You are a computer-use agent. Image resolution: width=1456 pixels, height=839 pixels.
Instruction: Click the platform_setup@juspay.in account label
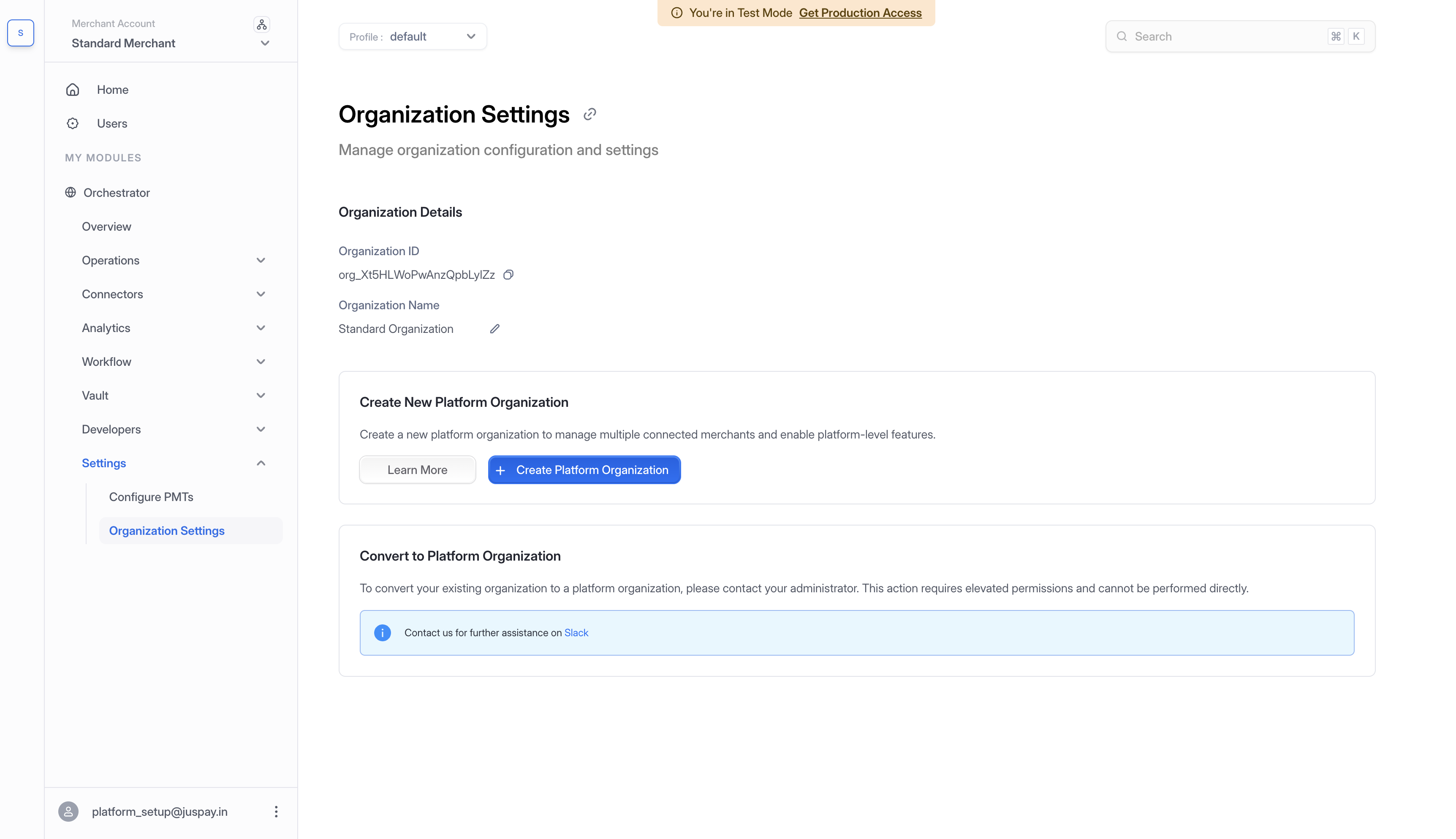[x=160, y=812]
